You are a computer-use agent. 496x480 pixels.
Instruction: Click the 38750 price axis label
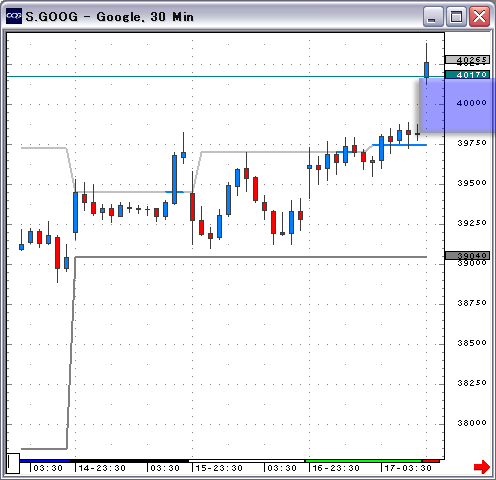(x=472, y=303)
